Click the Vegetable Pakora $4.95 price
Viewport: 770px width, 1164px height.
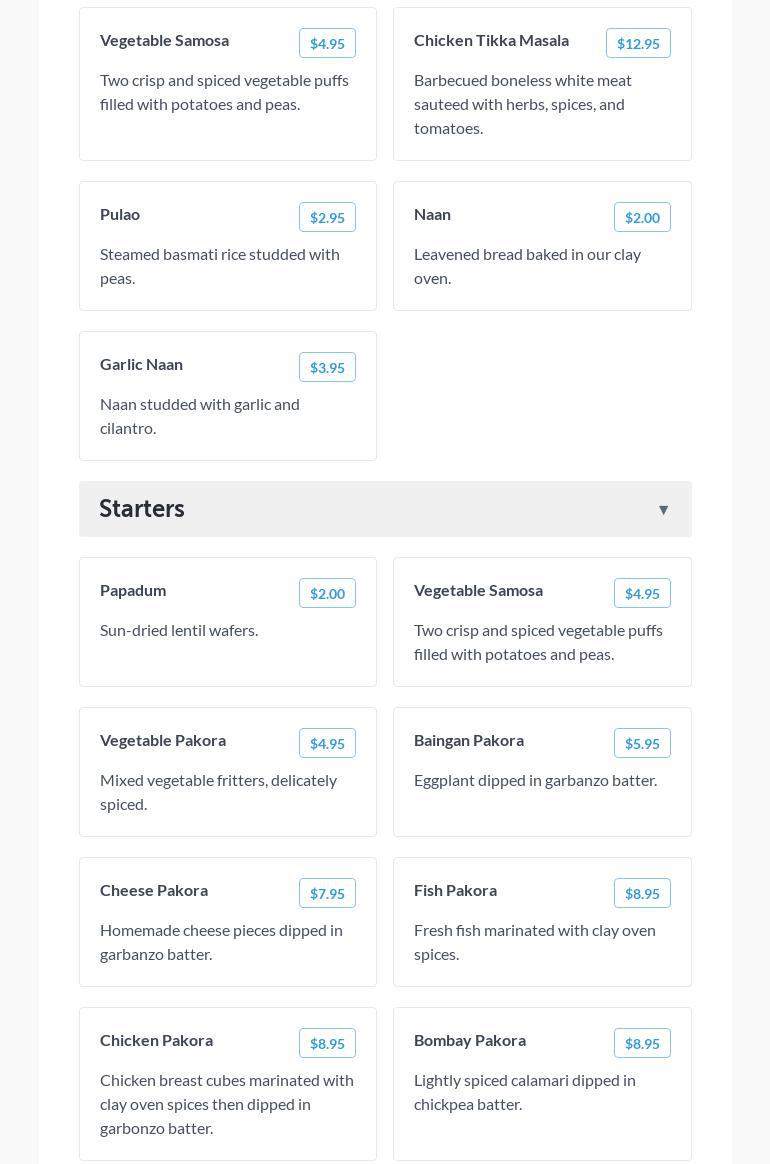coord(327,743)
